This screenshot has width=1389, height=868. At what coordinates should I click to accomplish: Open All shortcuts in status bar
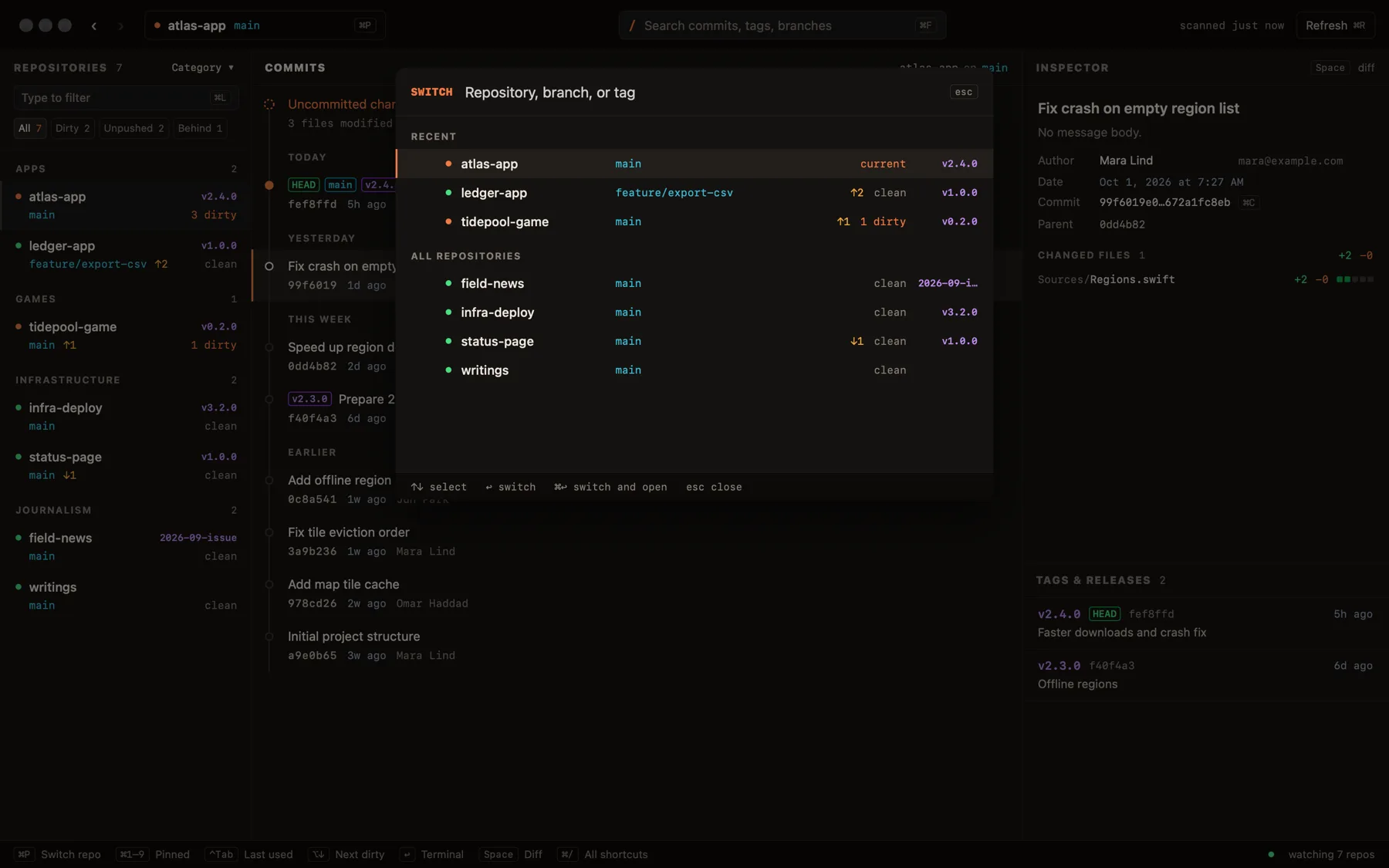603,854
